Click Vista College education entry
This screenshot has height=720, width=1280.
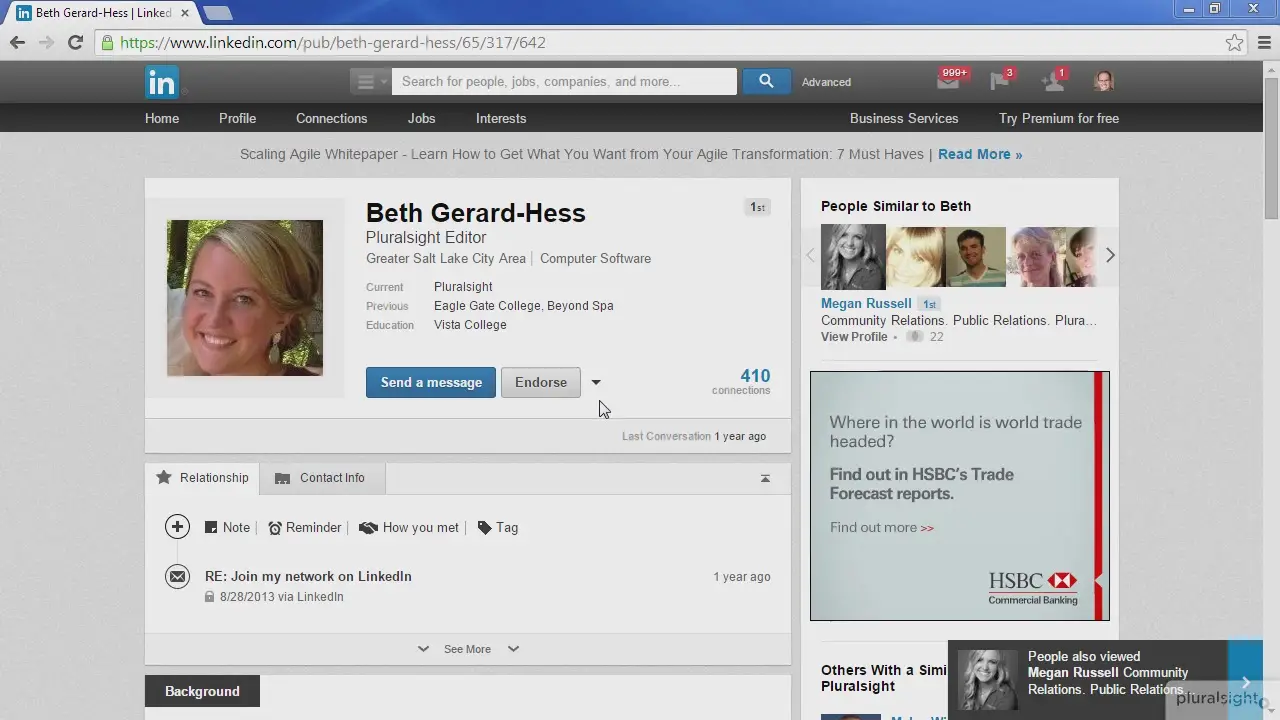(x=470, y=325)
